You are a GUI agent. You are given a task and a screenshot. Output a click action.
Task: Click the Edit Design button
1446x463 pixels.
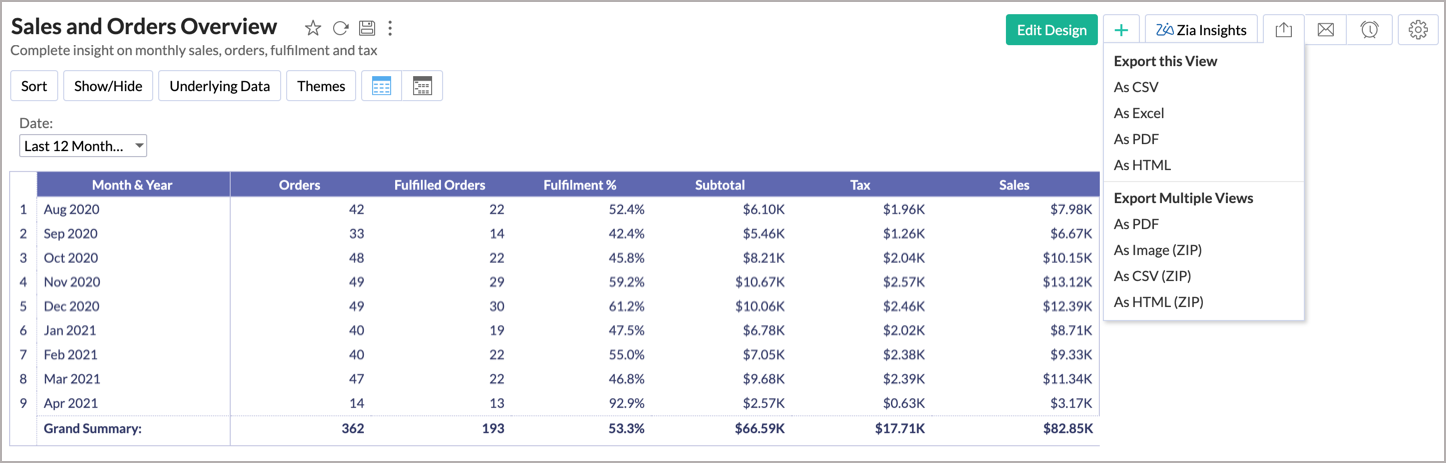[x=1051, y=30]
